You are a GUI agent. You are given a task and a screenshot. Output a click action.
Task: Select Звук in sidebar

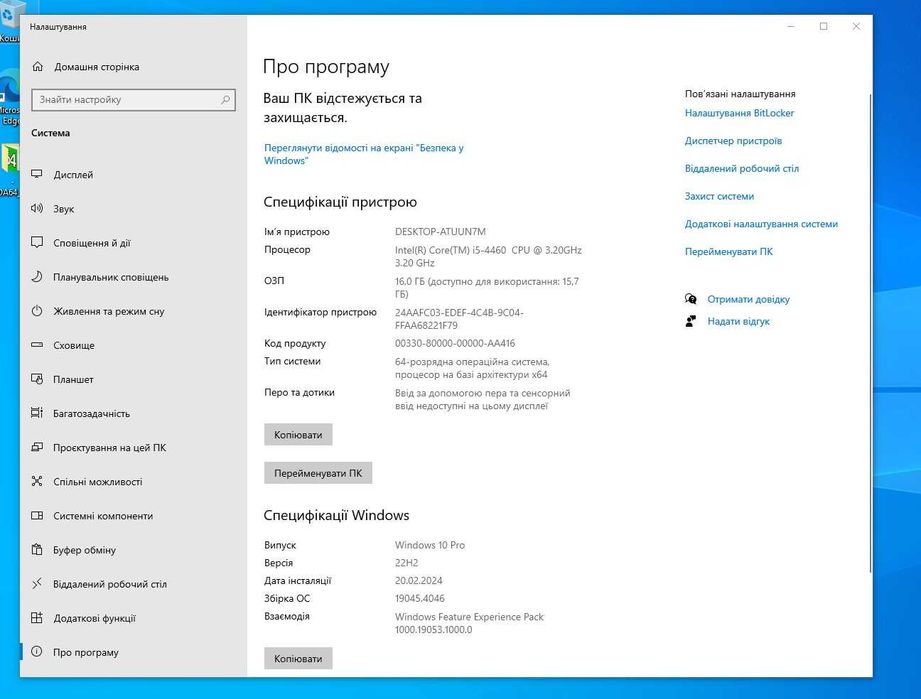coord(64,209)
